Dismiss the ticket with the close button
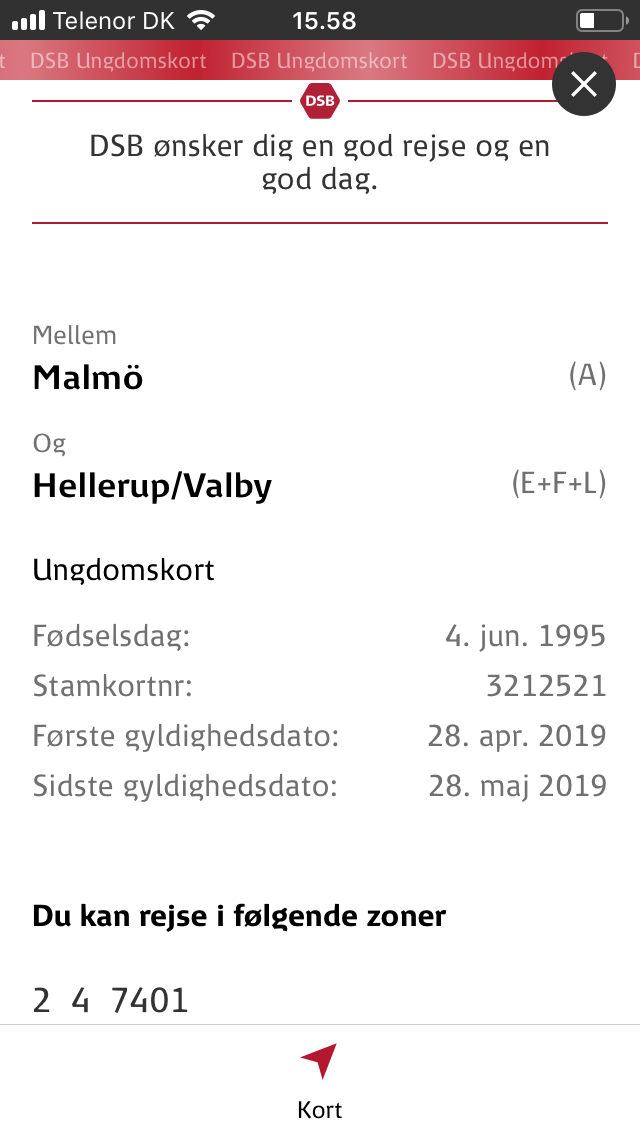640x1136 pixels. tap(584, 84)
